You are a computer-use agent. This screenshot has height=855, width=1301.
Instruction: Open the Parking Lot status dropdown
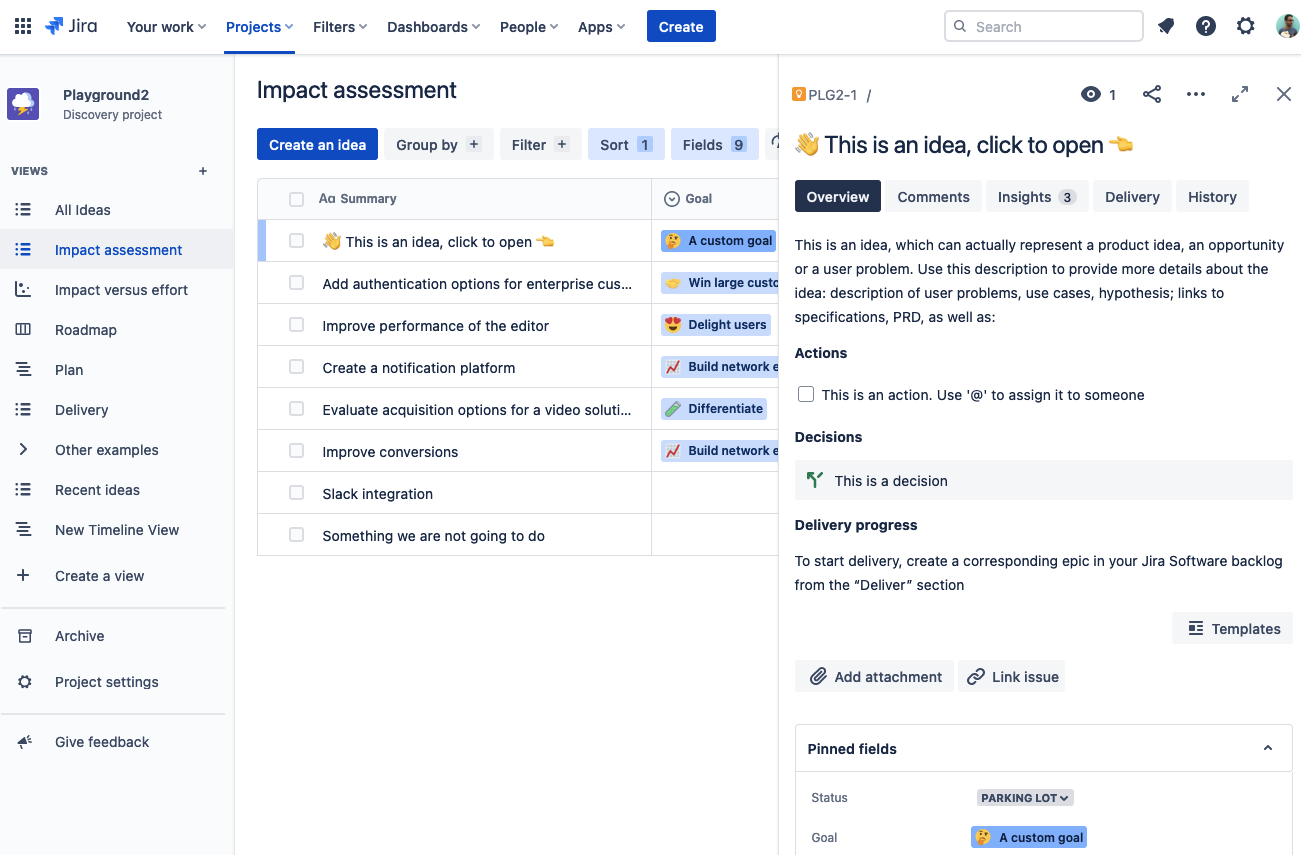pyautogui.click(x=1024, y=797)
